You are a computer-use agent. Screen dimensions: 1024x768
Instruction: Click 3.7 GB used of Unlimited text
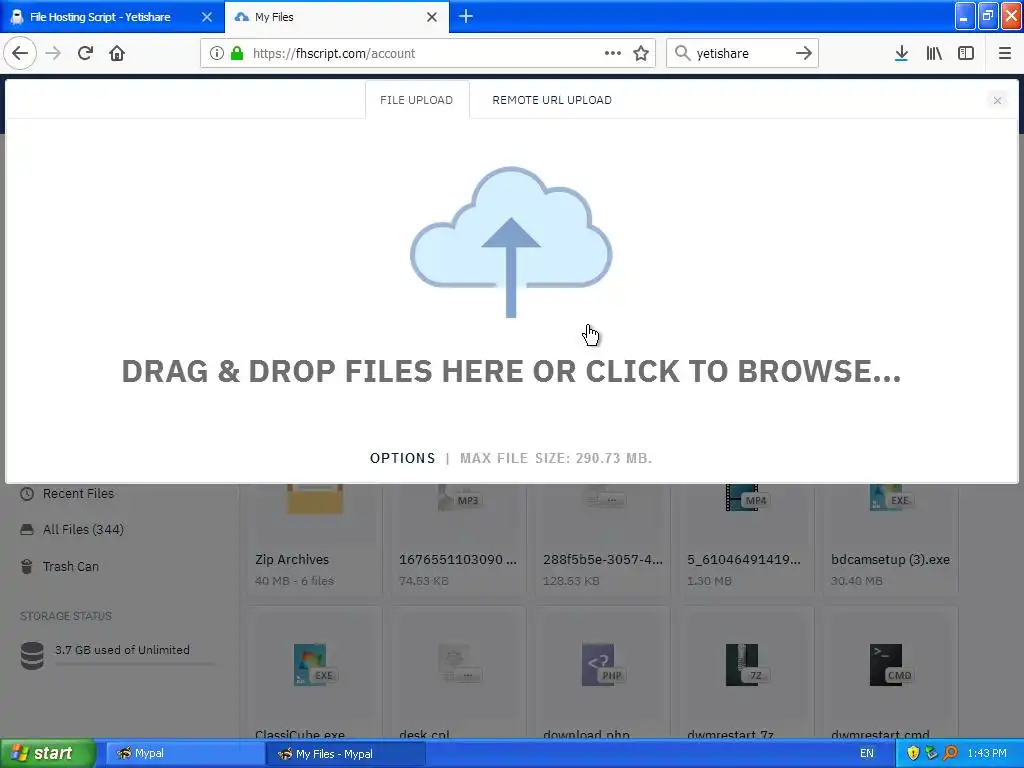[x=122, y=650]
